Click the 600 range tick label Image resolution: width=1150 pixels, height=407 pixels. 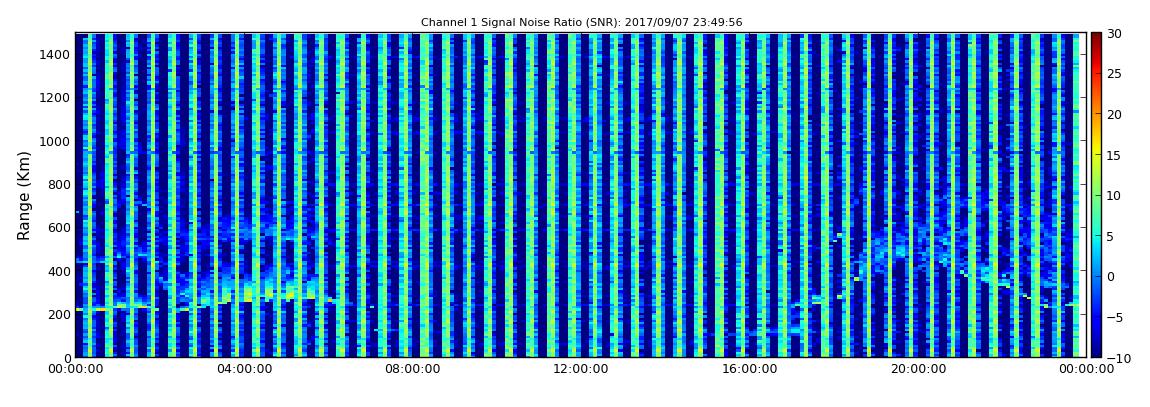(x=59, y=227)
